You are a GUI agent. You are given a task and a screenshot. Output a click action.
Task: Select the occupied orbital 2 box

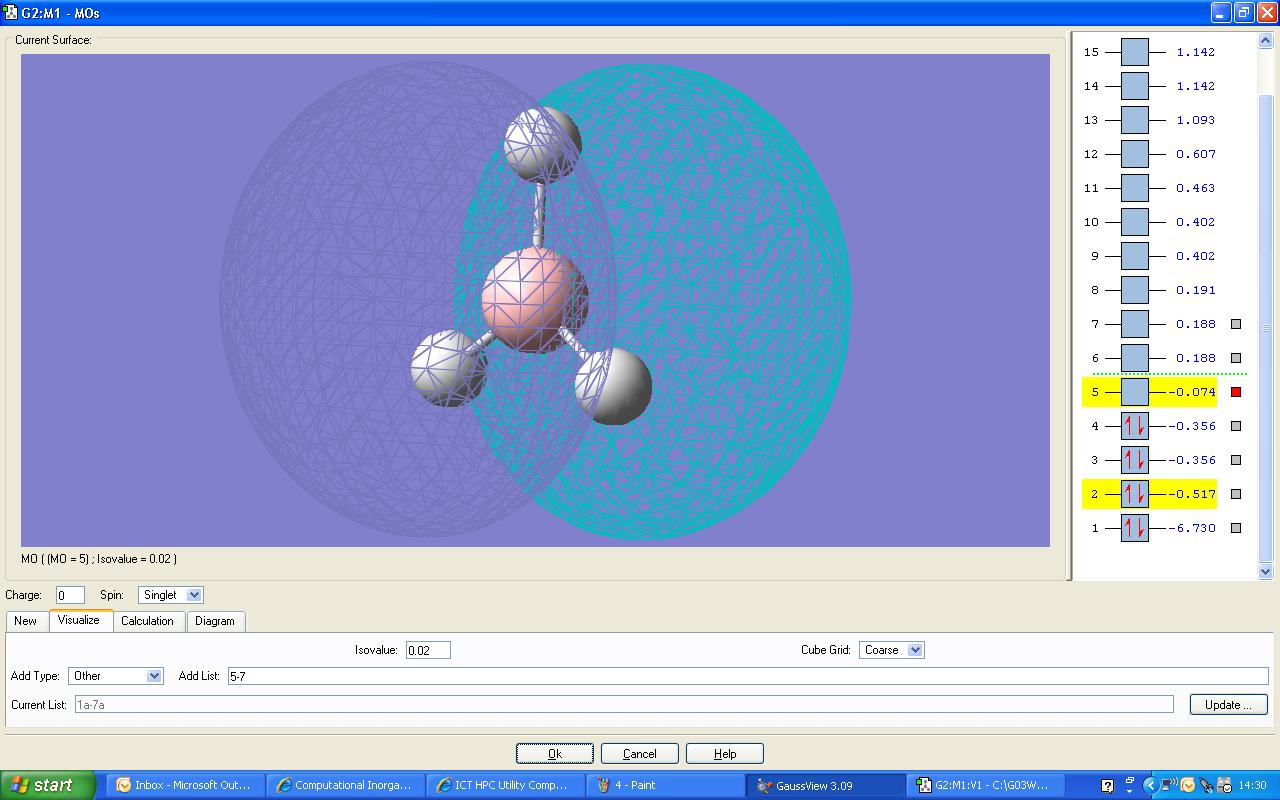[1134, 494]
